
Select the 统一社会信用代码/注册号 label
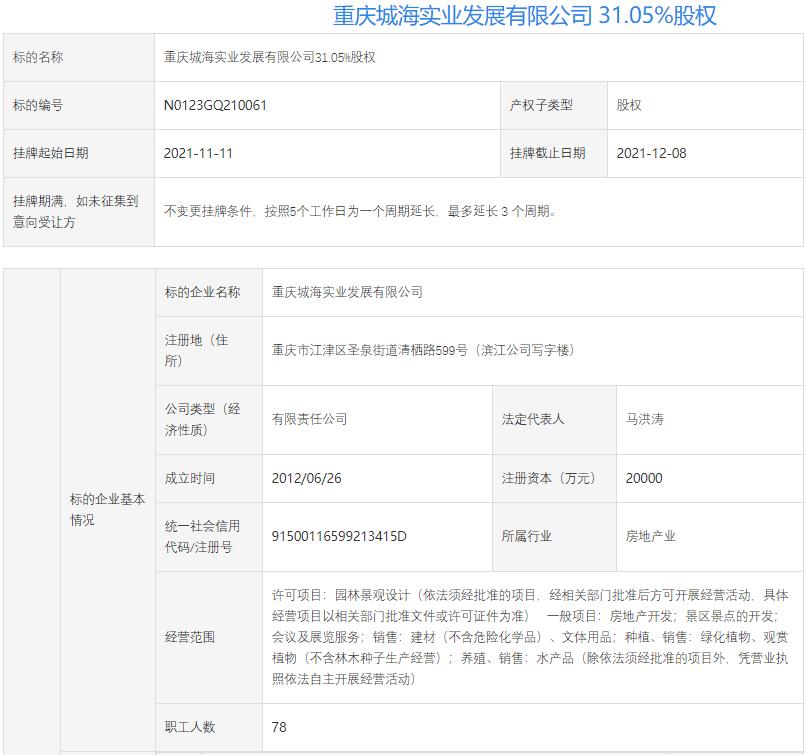tap(202, 537)
